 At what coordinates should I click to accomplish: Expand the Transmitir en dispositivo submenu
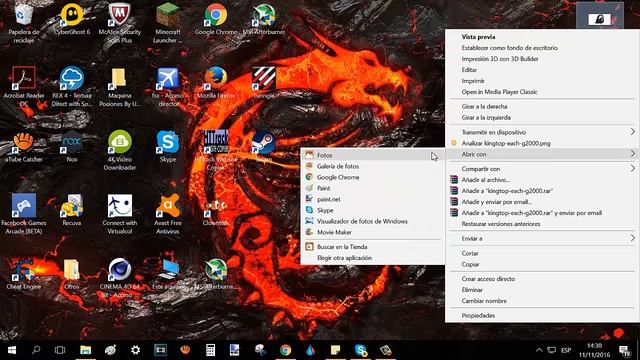pos(542,132)
